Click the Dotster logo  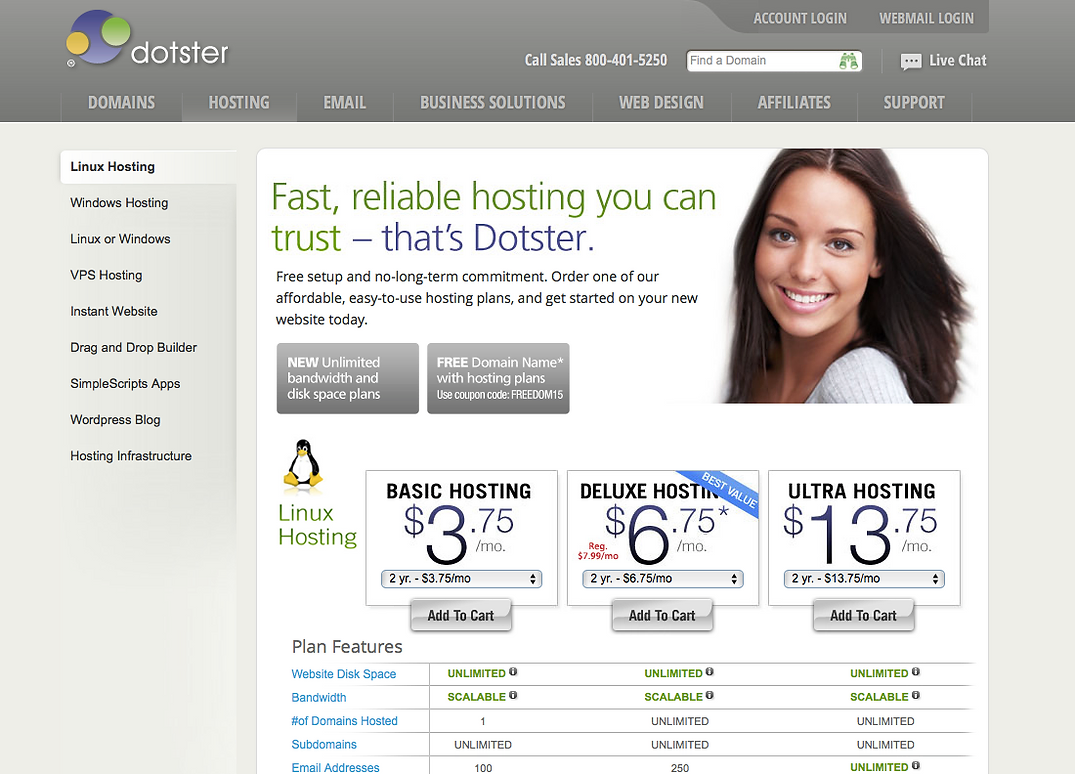(147, 40)
